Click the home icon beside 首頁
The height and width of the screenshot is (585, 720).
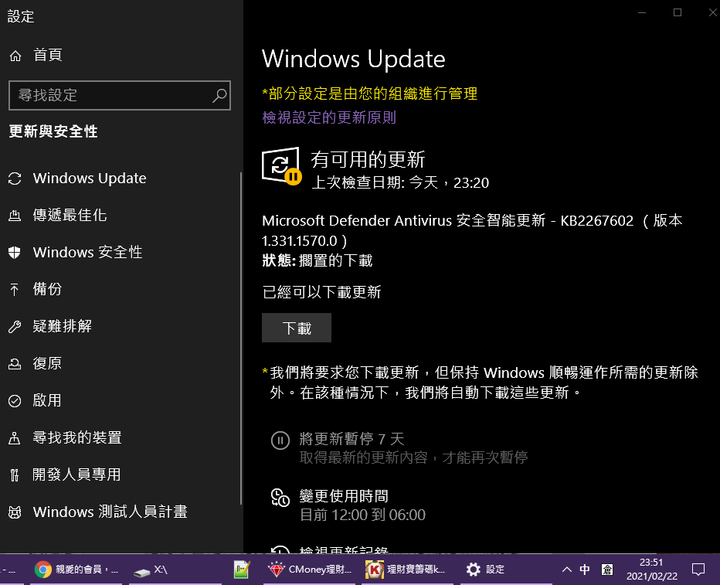point(15,56)
